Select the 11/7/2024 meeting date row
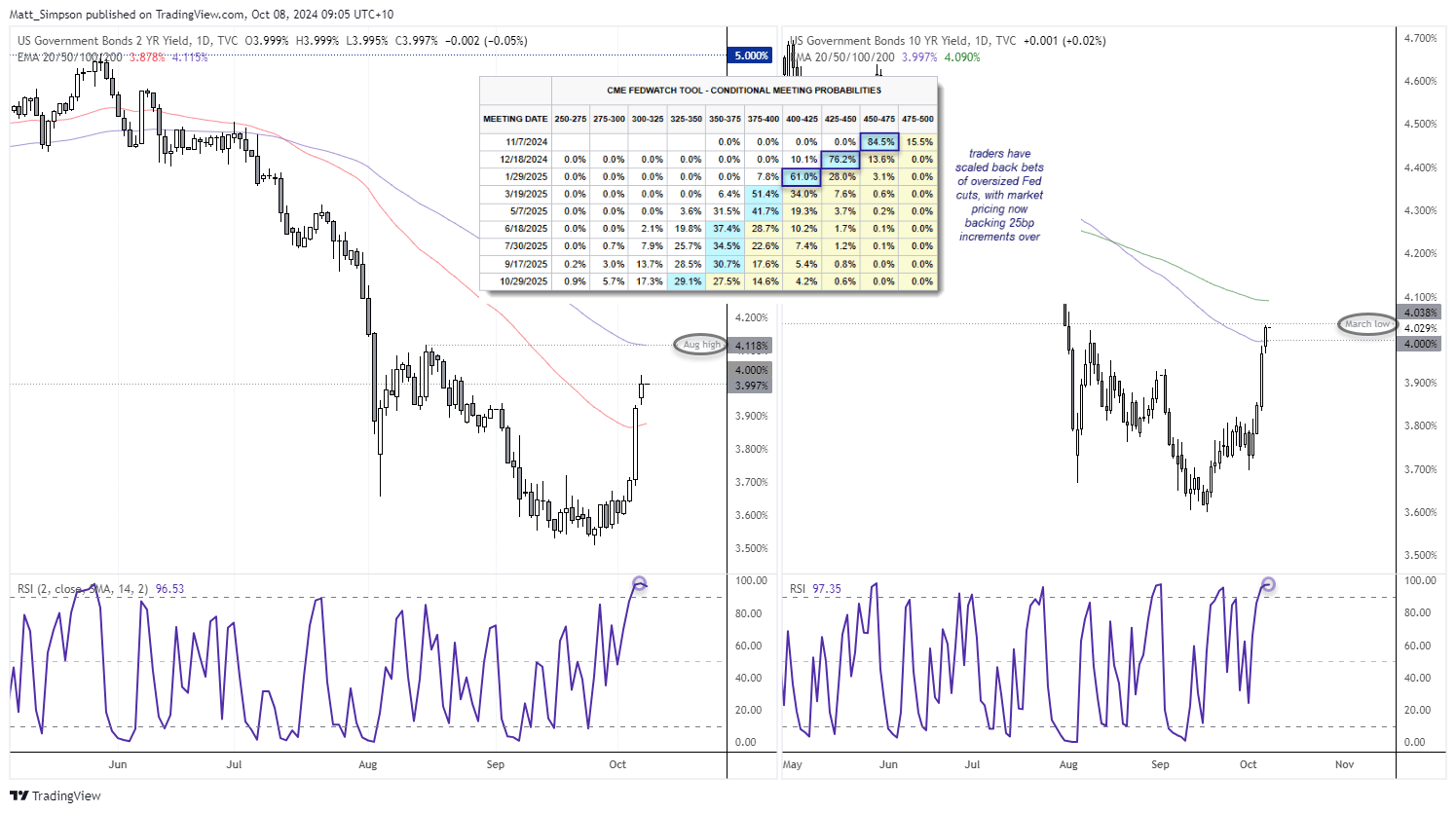Viewport: 1456px width, 813px height. click(x=709, y=142)
